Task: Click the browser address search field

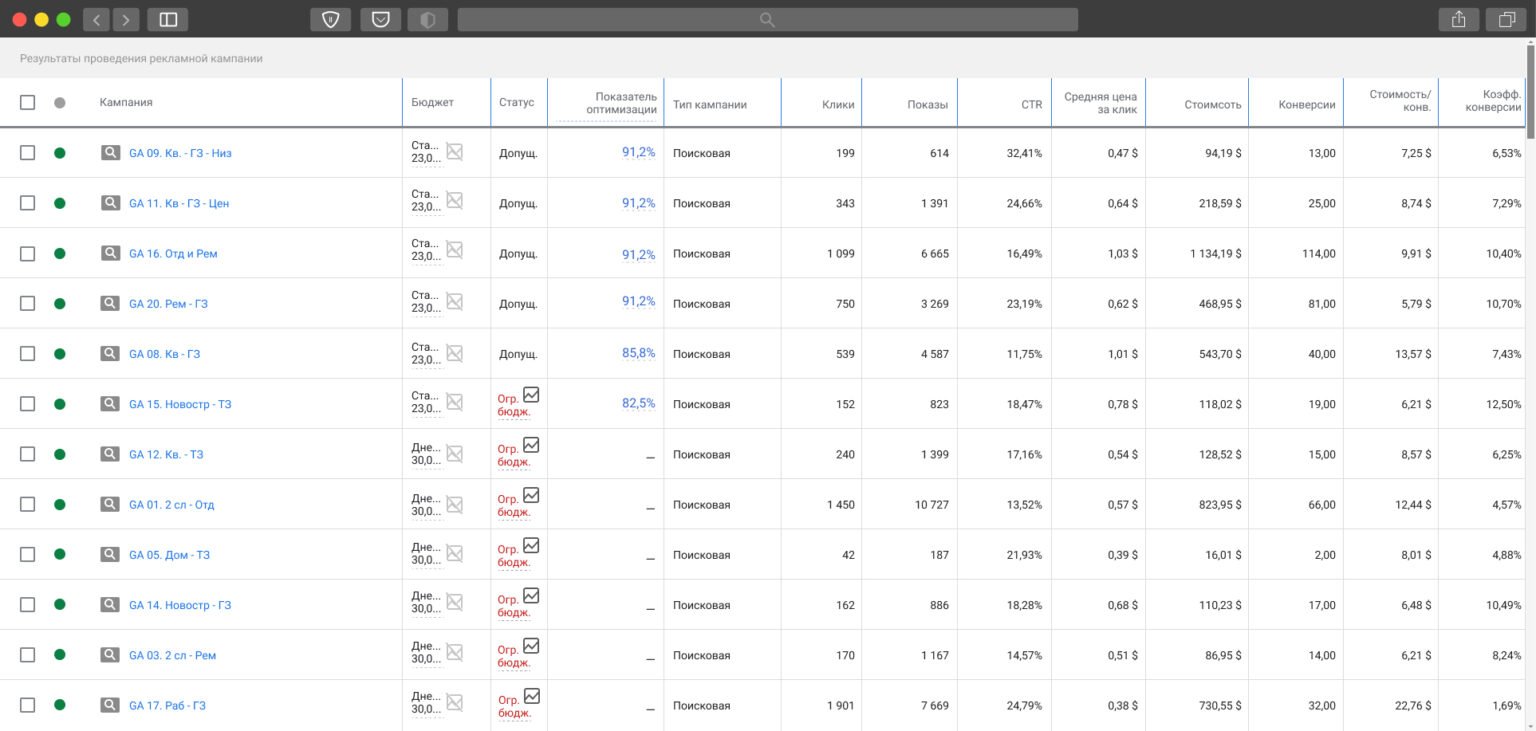Action: click(767, 19)
